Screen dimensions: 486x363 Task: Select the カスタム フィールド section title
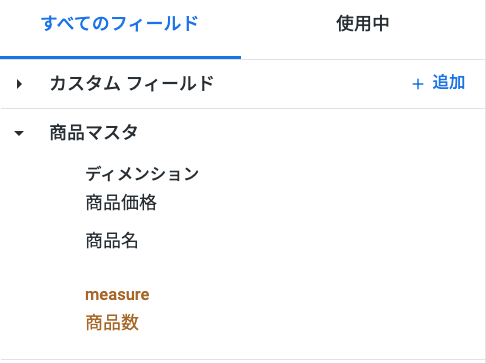tap(132, 83)
